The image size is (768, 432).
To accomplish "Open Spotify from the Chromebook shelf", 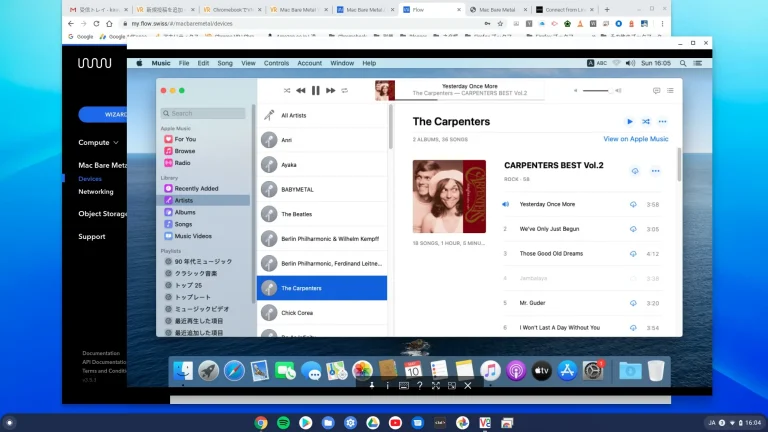I will tap(283, 422).
